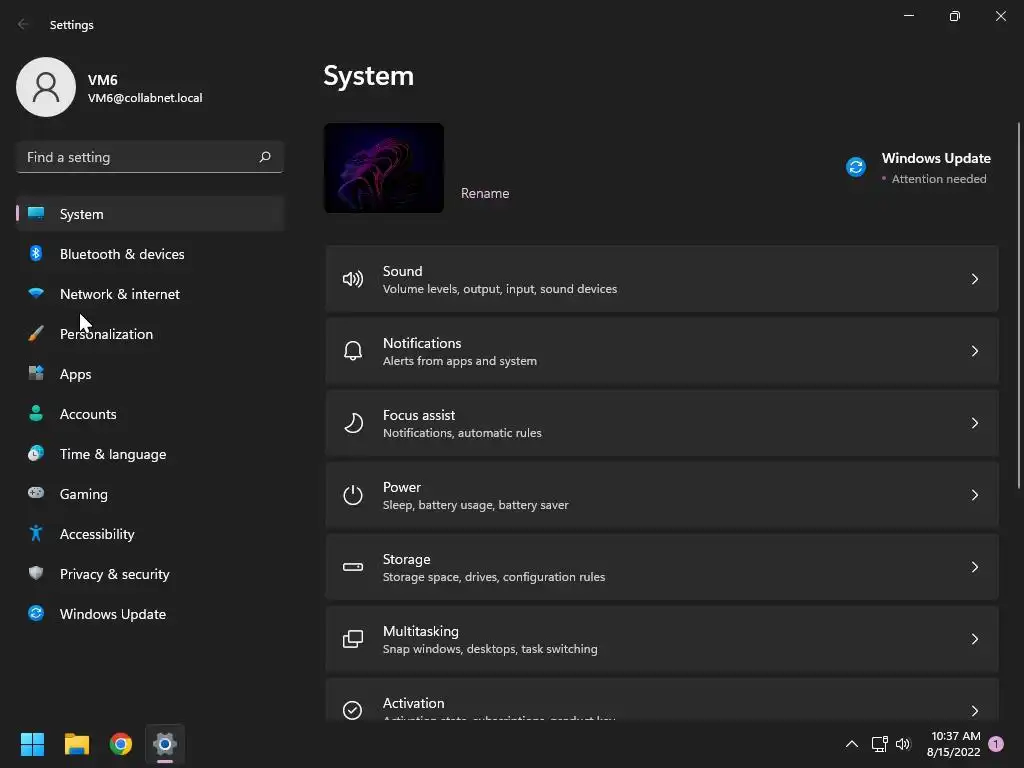Expand the Sound settings chevron
The image size is (1024, 768).
pyautogui.click(x=975, y=279)
